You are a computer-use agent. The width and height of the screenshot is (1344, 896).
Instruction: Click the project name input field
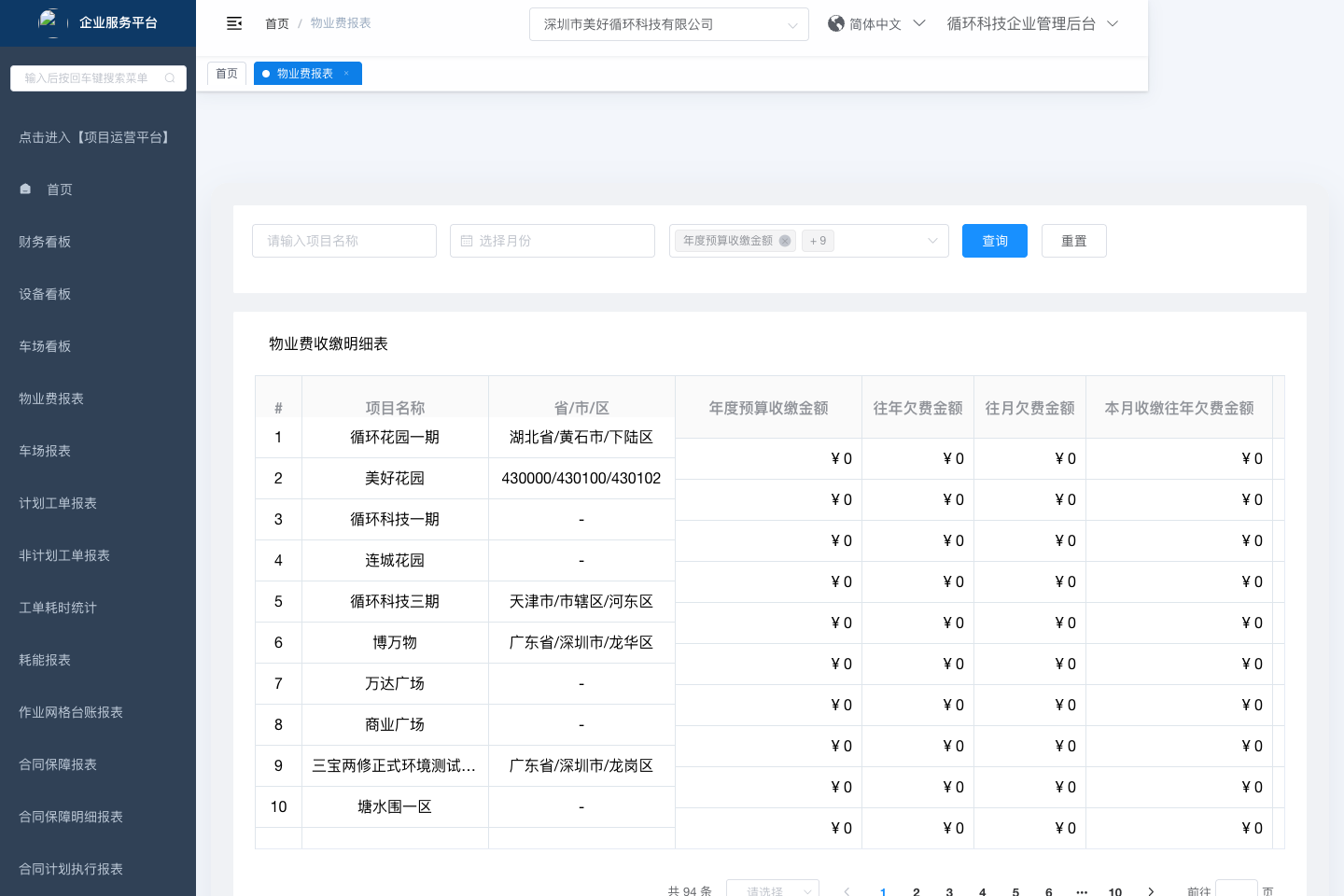click(343, 241)
